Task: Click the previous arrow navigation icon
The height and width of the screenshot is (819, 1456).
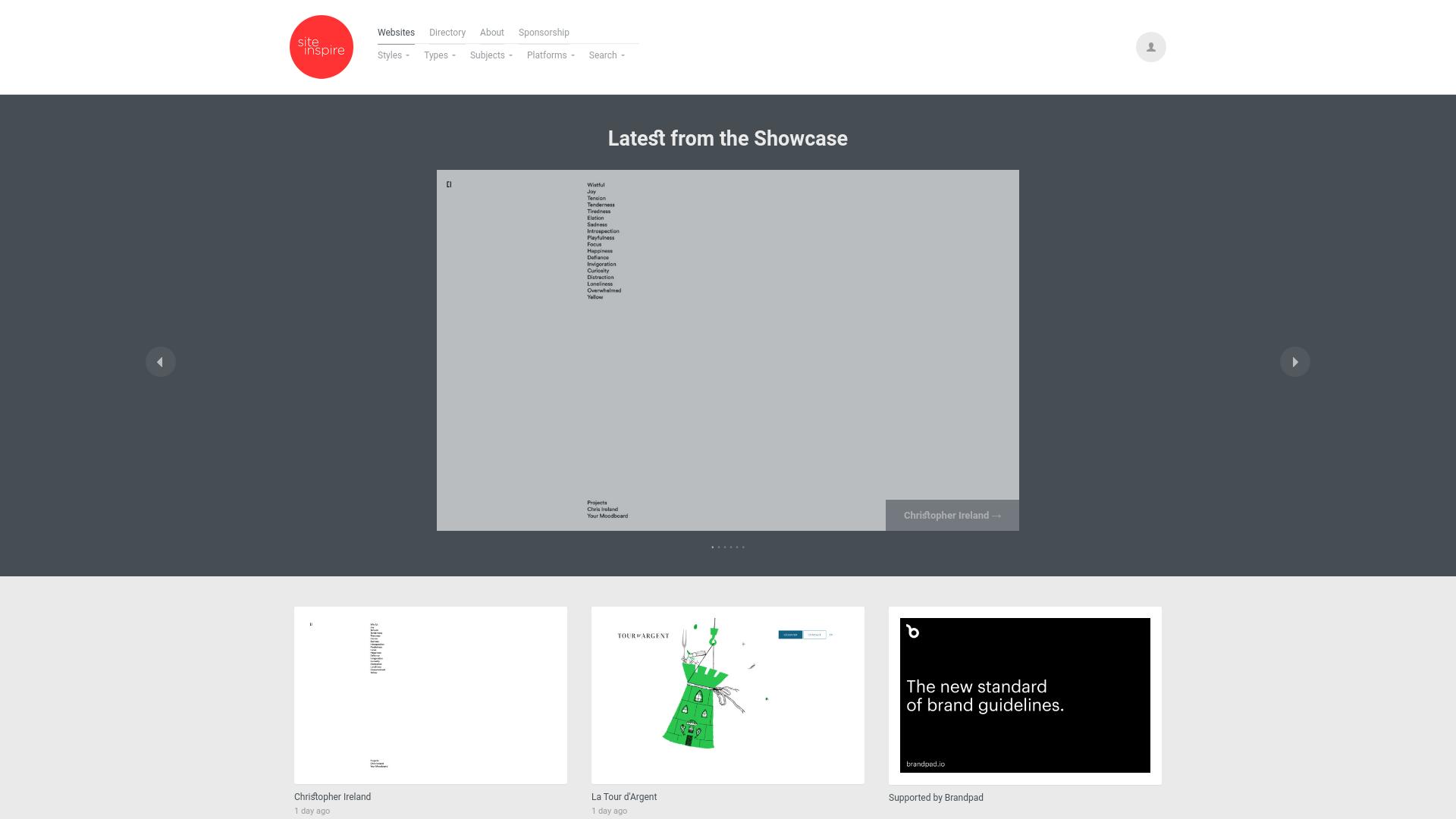Action: pos(160,362)
